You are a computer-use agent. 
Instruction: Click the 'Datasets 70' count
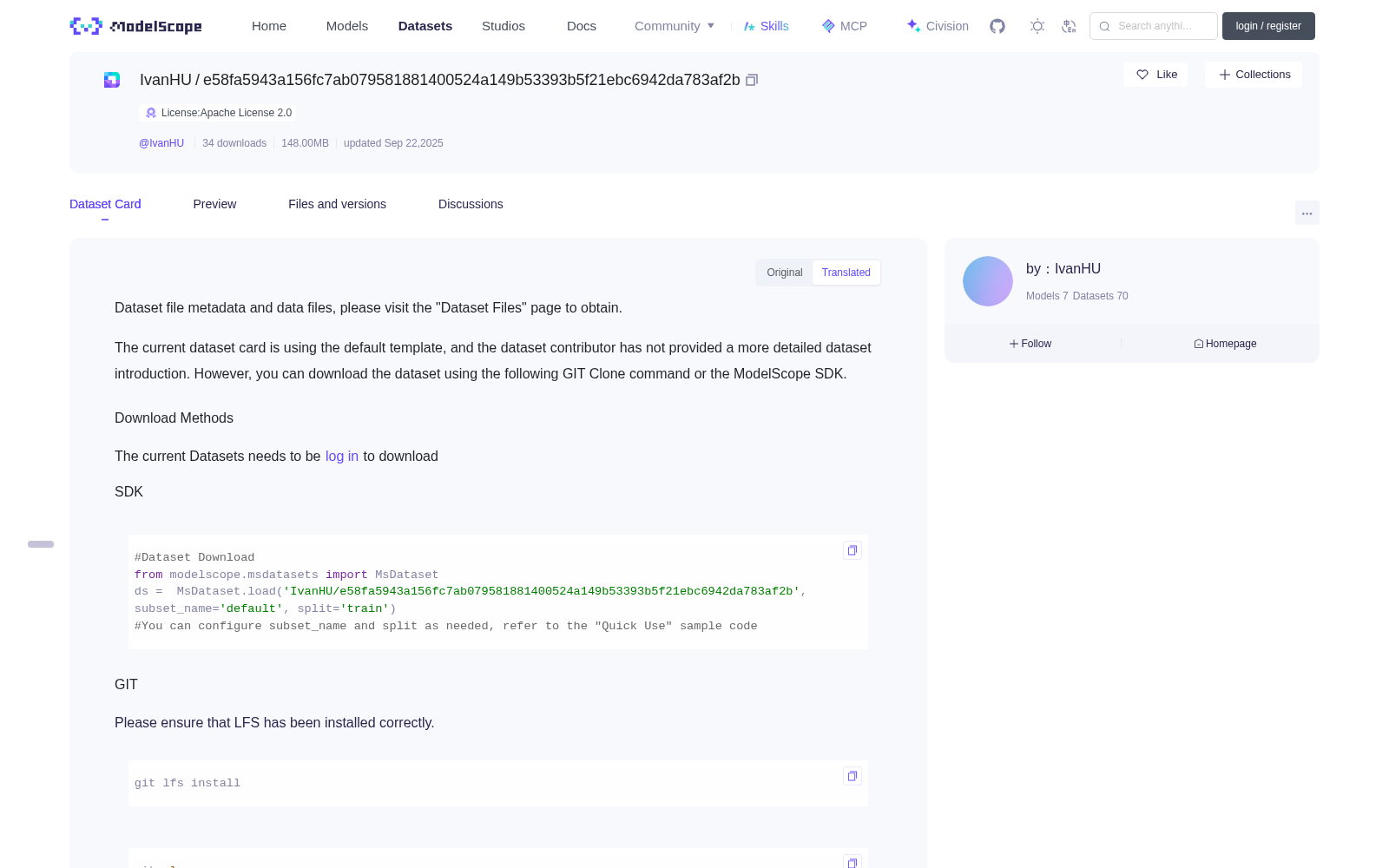tap(1101, 296)
